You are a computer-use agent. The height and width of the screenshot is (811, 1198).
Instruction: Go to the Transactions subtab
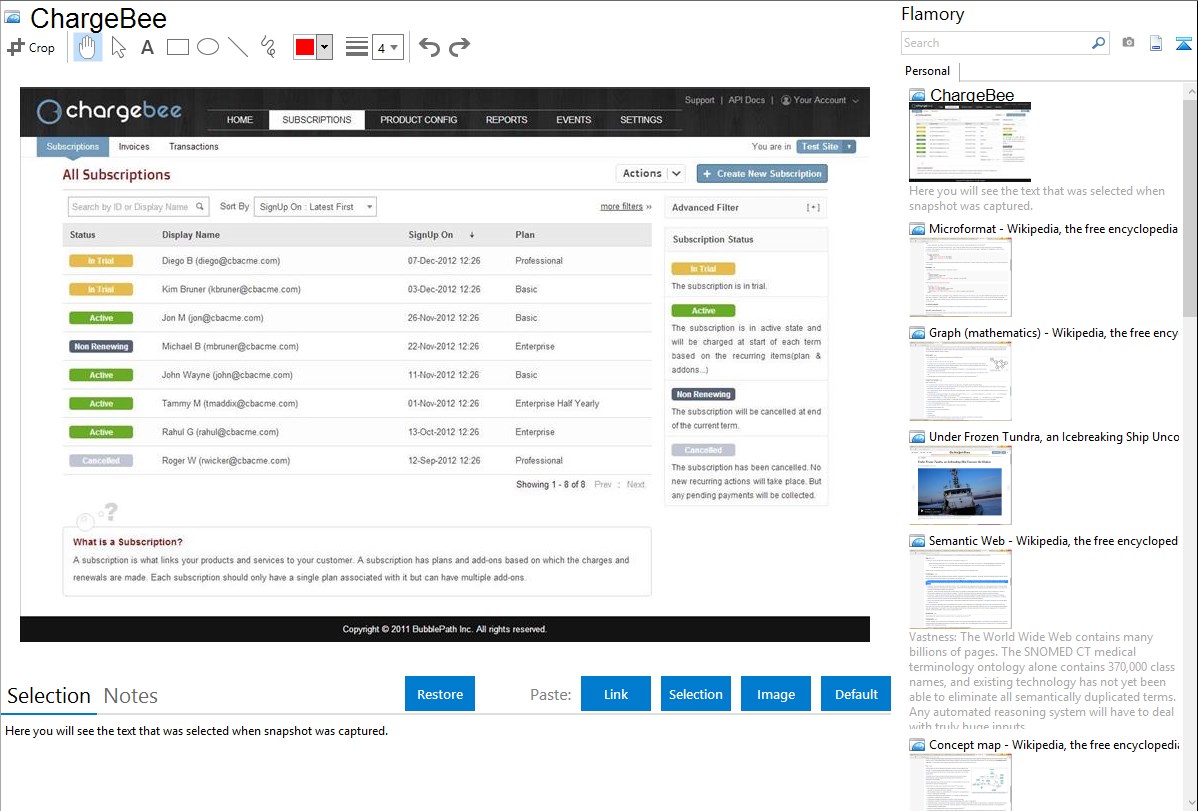pyautogui.click(x=193, y=147)
